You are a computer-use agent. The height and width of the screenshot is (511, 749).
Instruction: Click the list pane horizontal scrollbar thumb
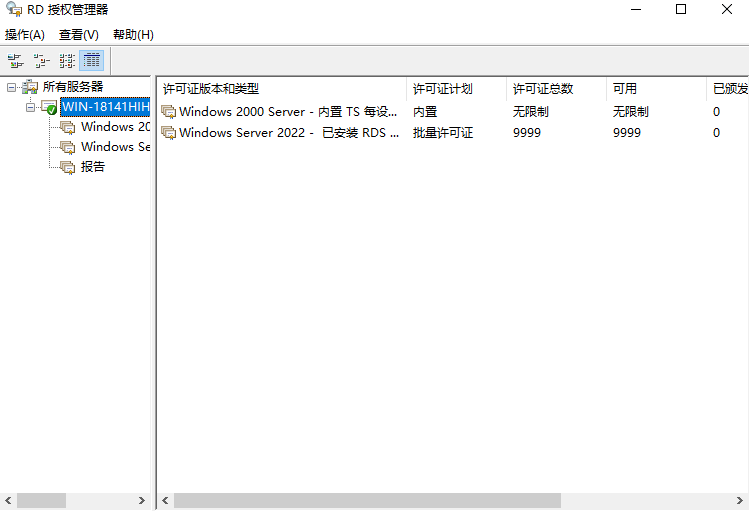pos(367,500)
